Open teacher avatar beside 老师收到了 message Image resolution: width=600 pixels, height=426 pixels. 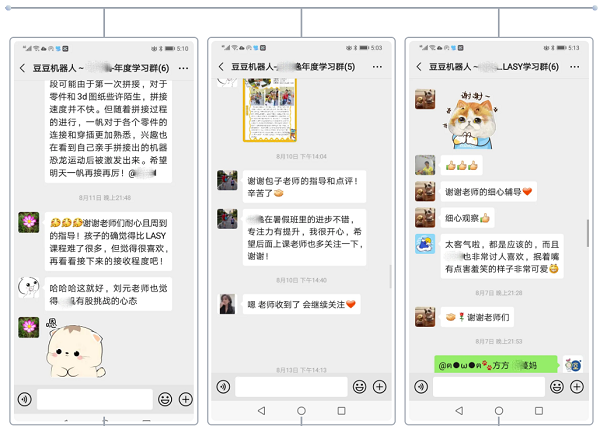227,304
